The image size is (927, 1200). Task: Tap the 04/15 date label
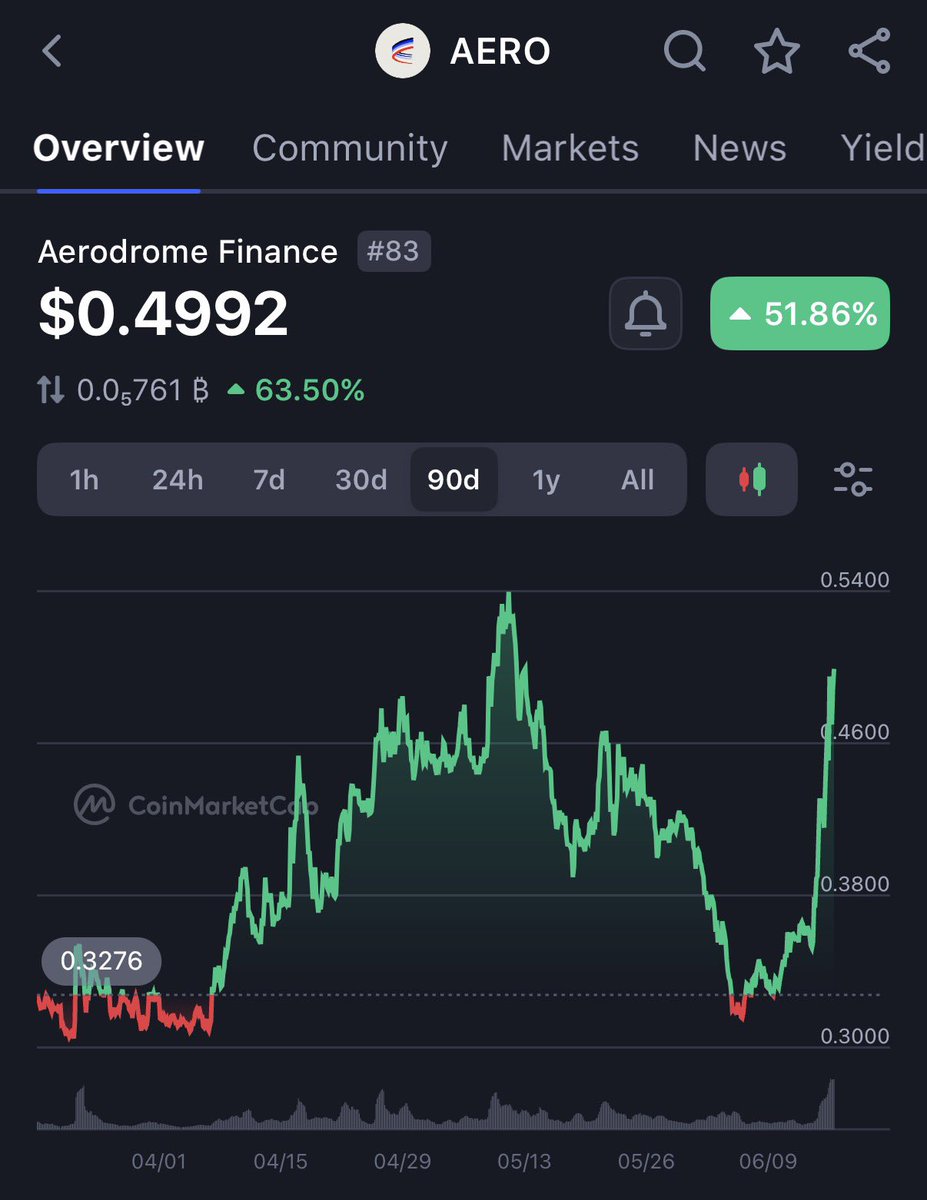281,1161
